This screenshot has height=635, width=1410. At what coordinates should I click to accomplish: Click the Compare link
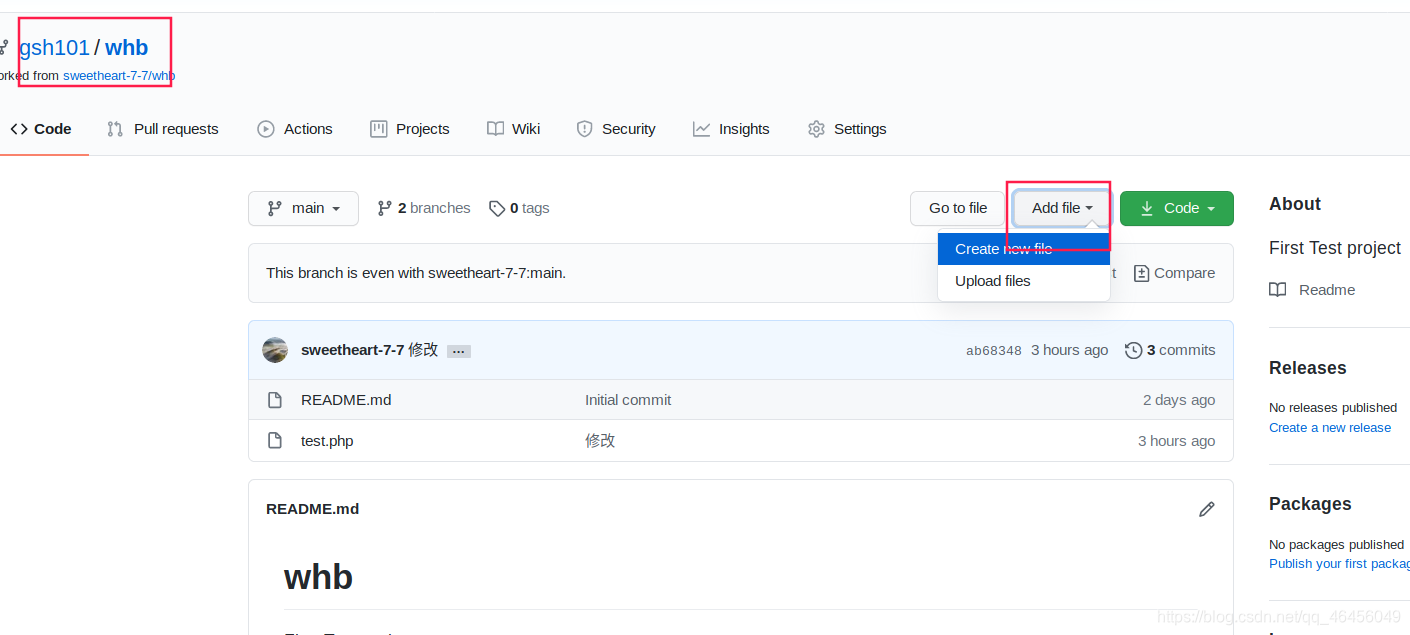[x=1175, y=273]
